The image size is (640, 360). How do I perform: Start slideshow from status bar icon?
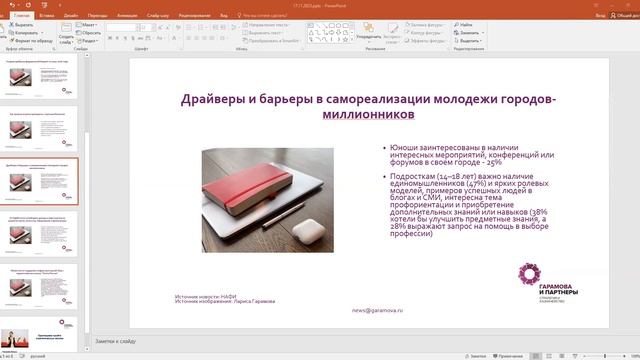click(x=575, y=356)
